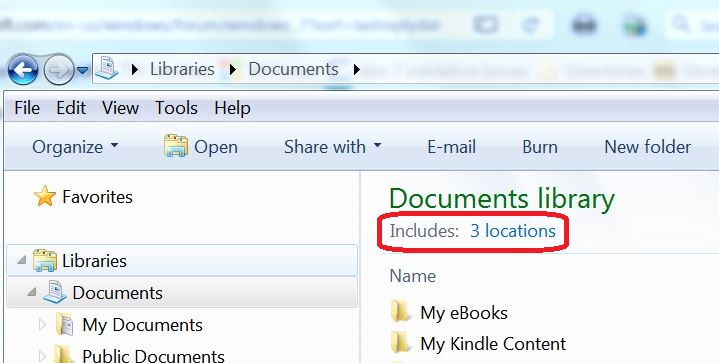The width and height of the screenshot is (719, 363).
Task: Click the Public Documents folder icon
Action: point(65,354)
